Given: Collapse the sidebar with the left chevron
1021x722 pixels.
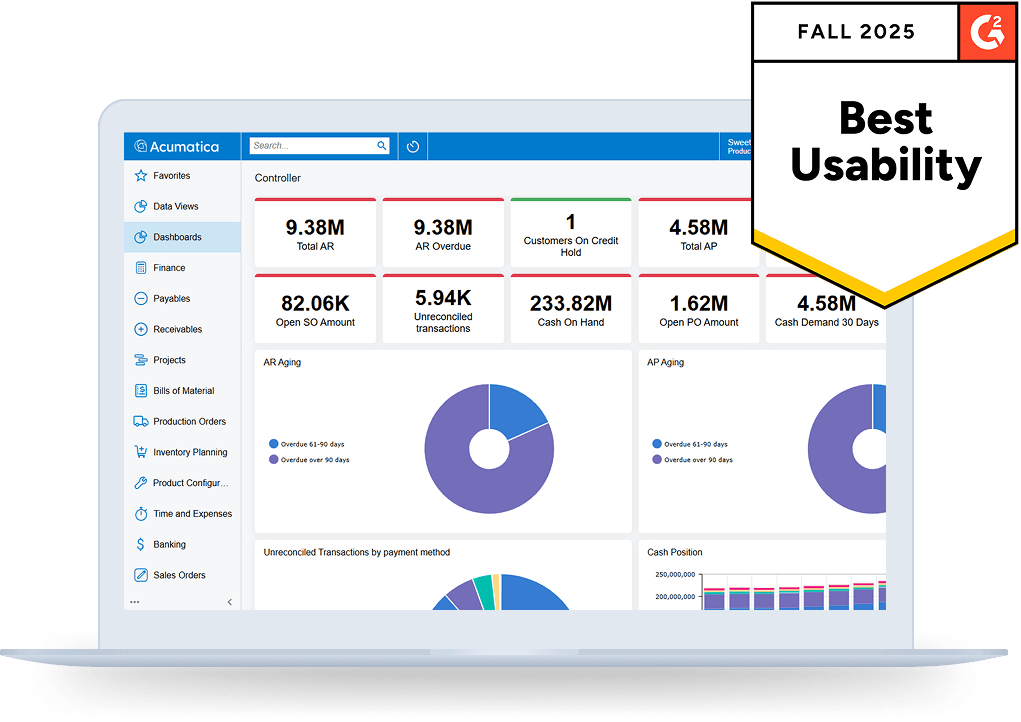Looking at the screenshot, I should point(230,602).
